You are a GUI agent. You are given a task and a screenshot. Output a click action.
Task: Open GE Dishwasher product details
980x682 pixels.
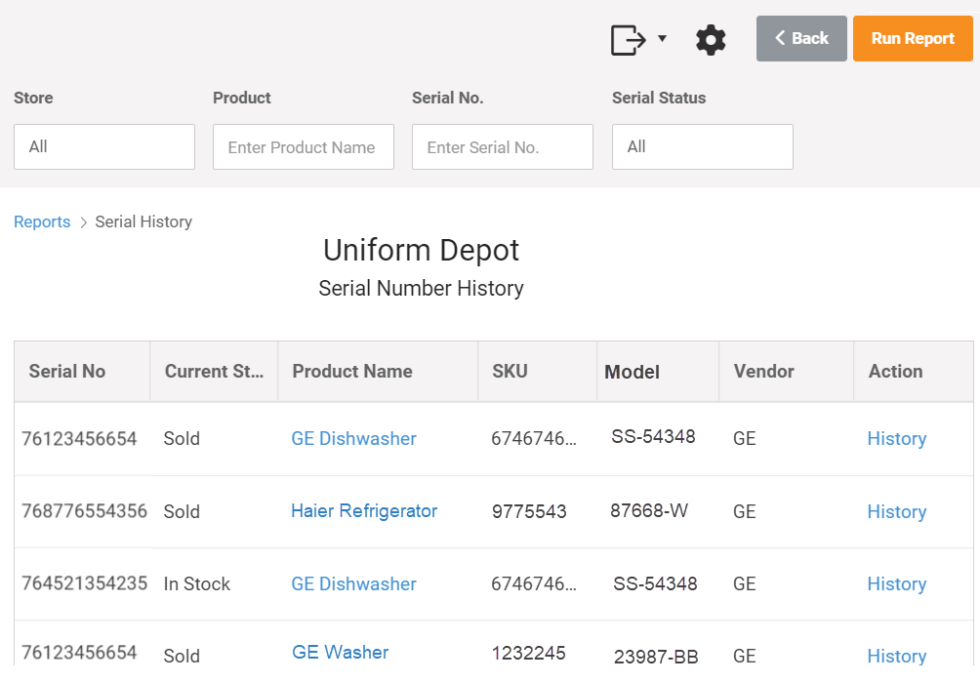(x=353, y=438)
